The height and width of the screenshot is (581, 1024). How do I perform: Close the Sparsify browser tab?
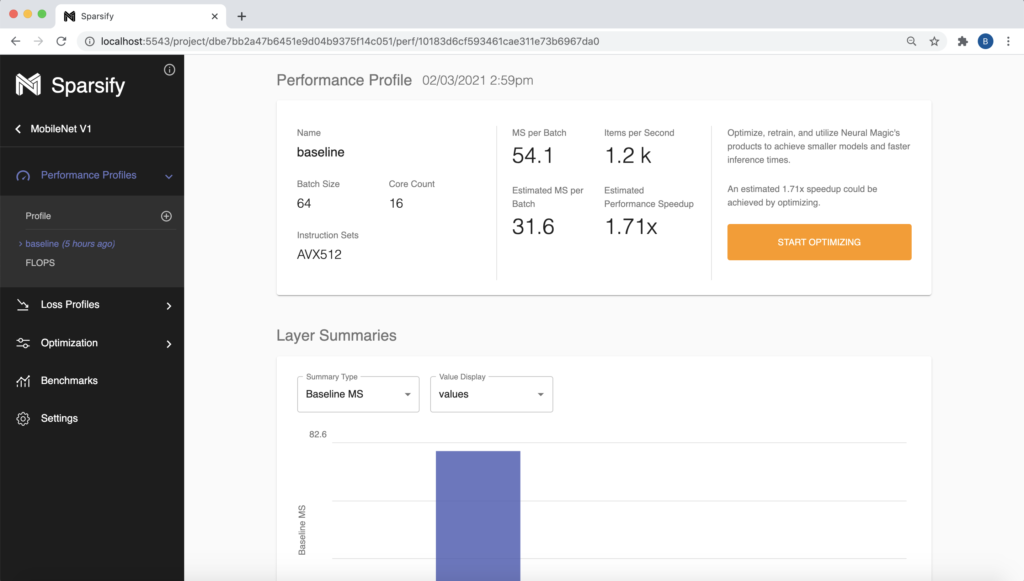click(214, 16)
